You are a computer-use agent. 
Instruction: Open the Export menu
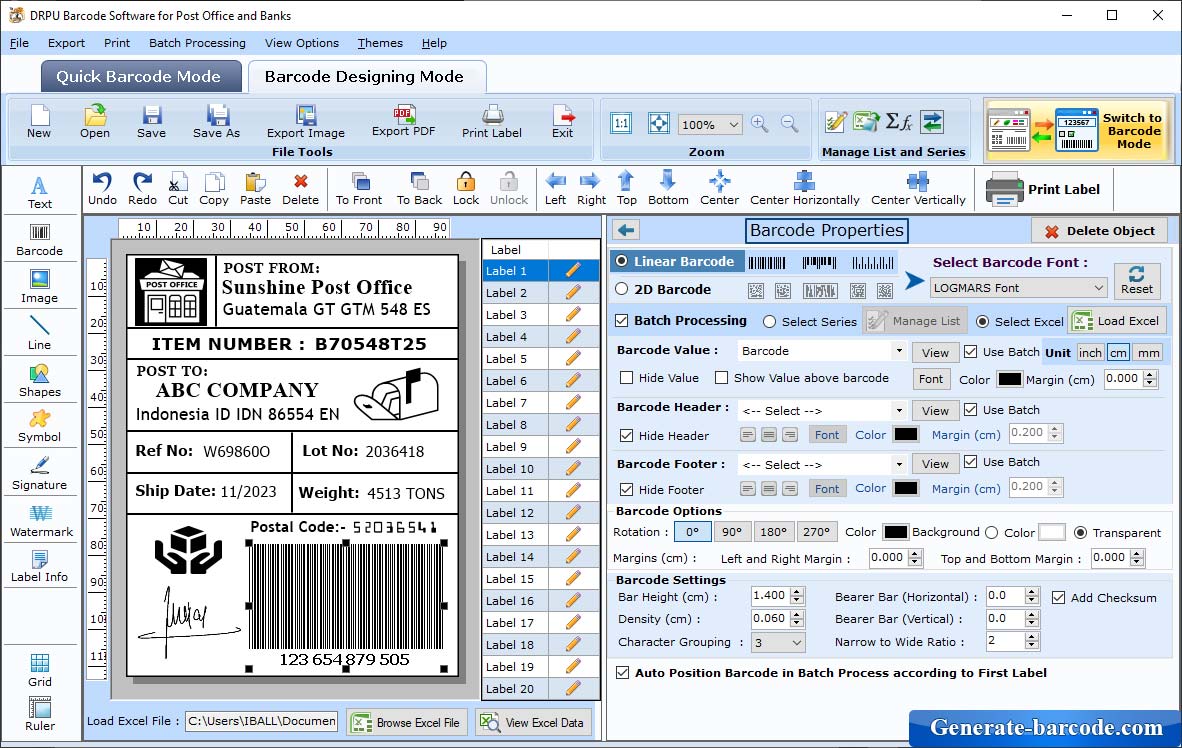pos(66,43)
